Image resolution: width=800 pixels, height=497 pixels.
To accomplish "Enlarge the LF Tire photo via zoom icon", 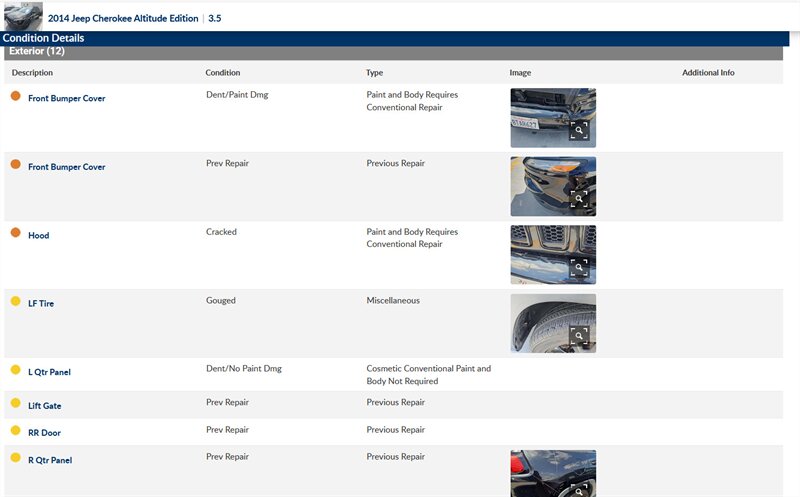I will point(579,336).
